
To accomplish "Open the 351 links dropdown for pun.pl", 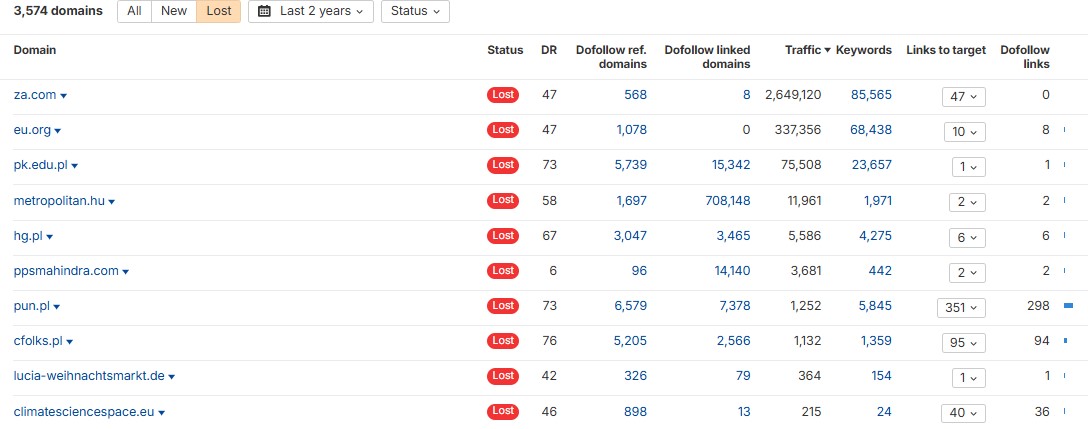I will pyautogui.click(x=961, y=308).
